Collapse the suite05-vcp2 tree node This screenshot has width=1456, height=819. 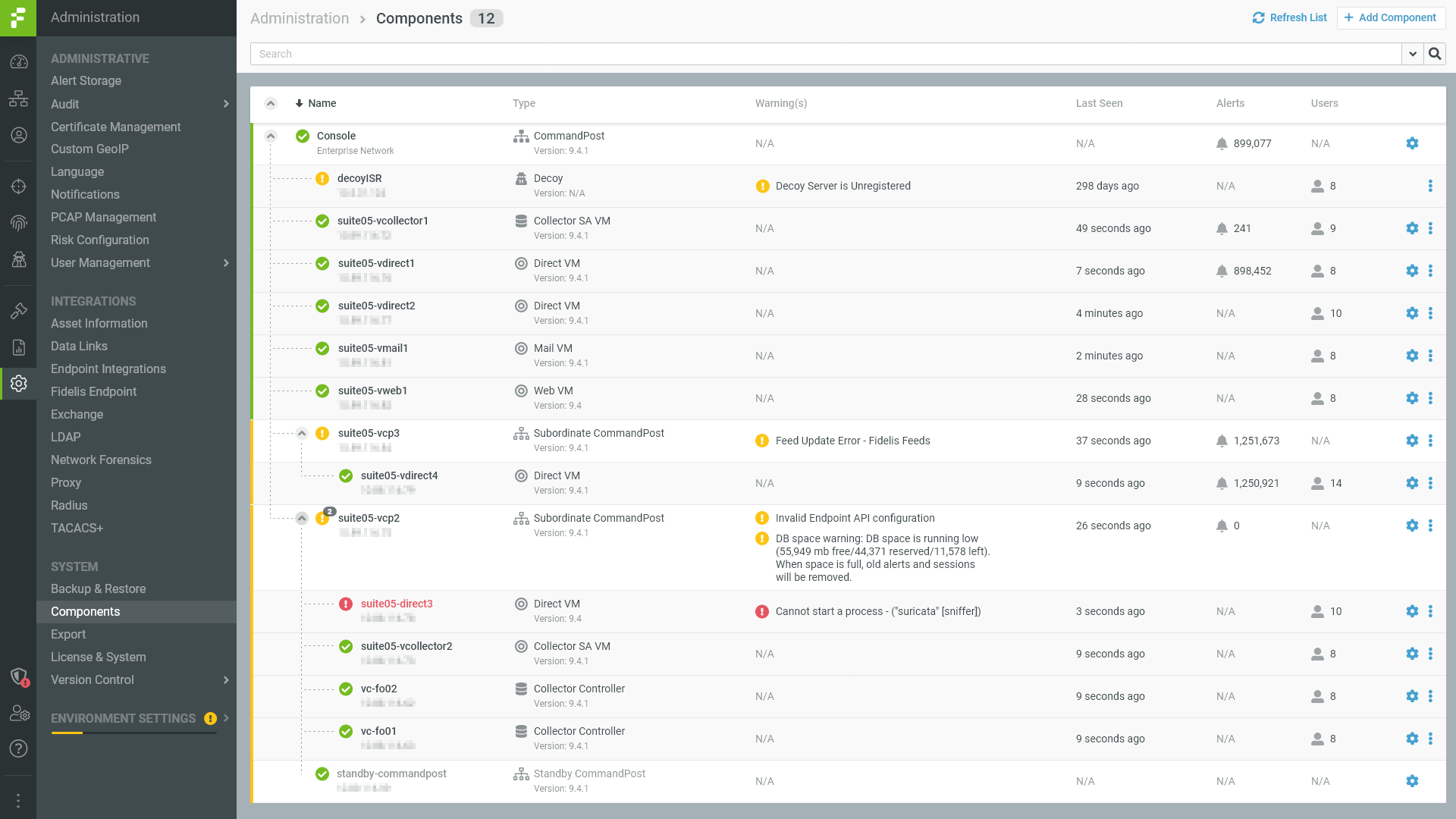302,519
